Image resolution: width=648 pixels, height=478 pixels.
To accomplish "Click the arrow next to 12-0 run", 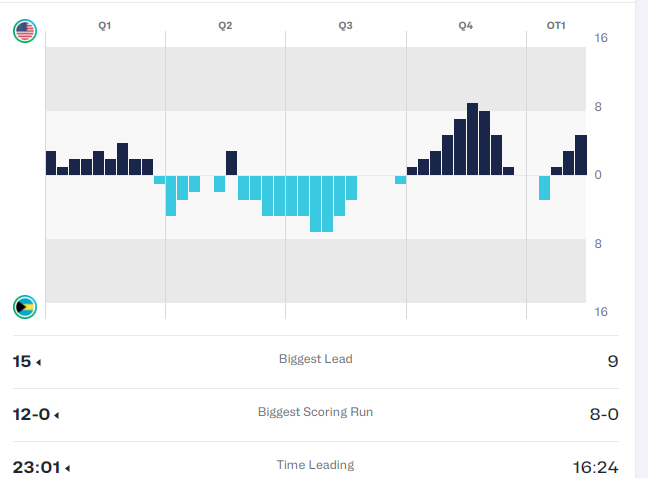I will point(57,414).
